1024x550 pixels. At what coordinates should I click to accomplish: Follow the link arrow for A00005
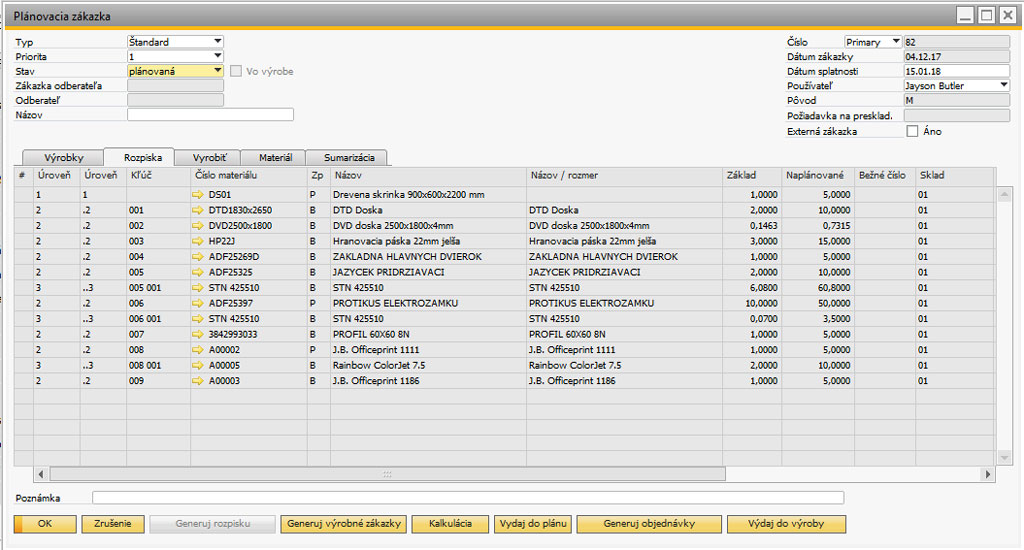tap(198, 365)
